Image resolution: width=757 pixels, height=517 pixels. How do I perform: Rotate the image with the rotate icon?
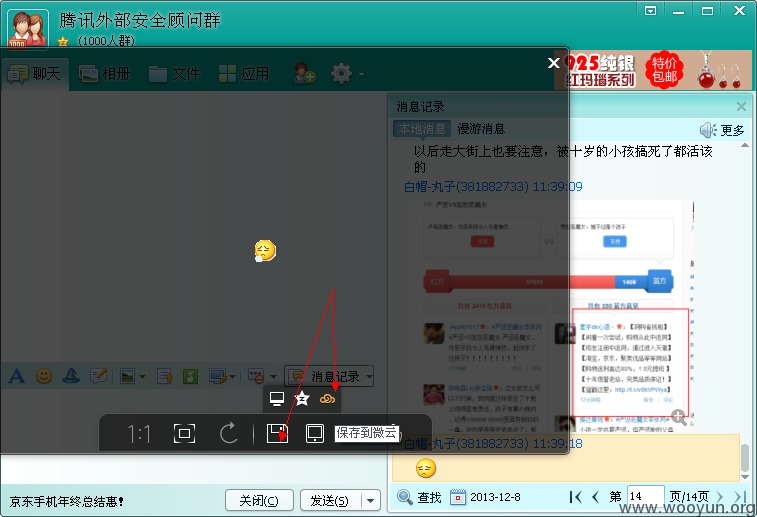229,433
